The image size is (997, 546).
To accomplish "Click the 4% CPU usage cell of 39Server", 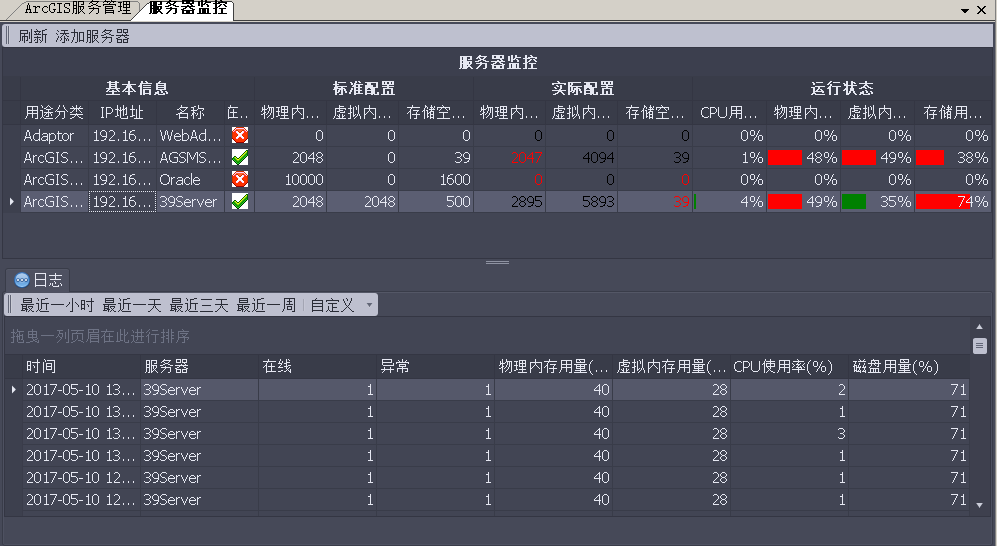I will (x=729, y=201).
